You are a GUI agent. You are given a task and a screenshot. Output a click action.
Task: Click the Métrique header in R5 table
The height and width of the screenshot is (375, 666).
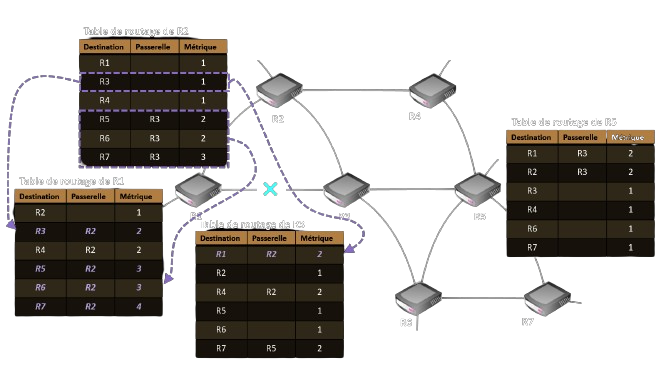click(630, 137)
